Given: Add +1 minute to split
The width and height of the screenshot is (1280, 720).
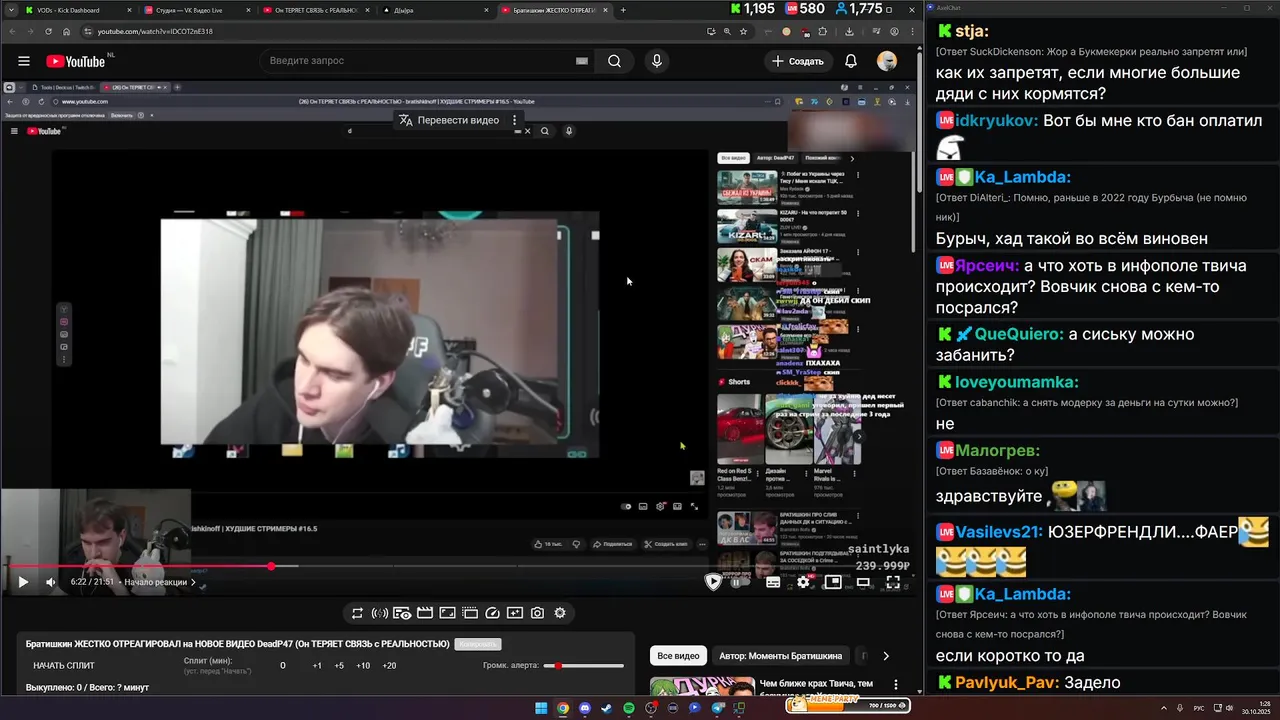Looking at the screenshot, I should point(317,665).
